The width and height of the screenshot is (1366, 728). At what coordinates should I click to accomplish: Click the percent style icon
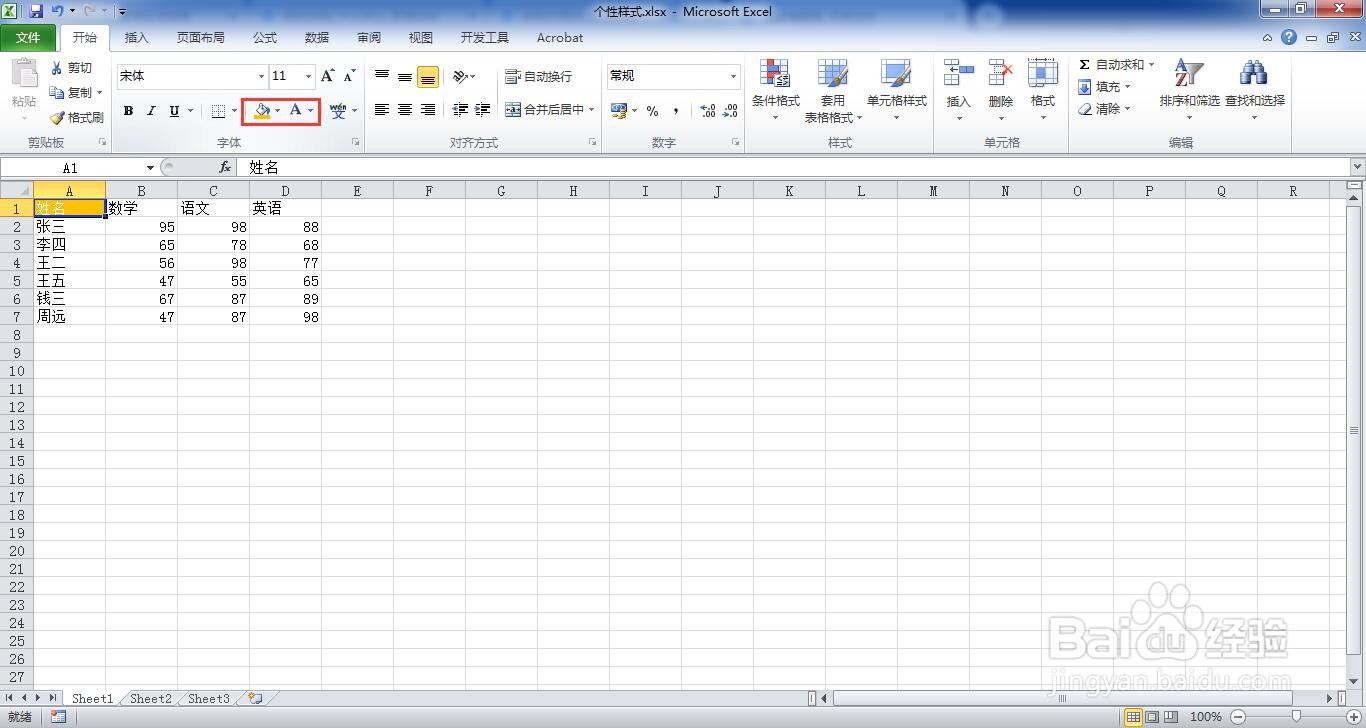pyautogui.click(x=652, y=111)
